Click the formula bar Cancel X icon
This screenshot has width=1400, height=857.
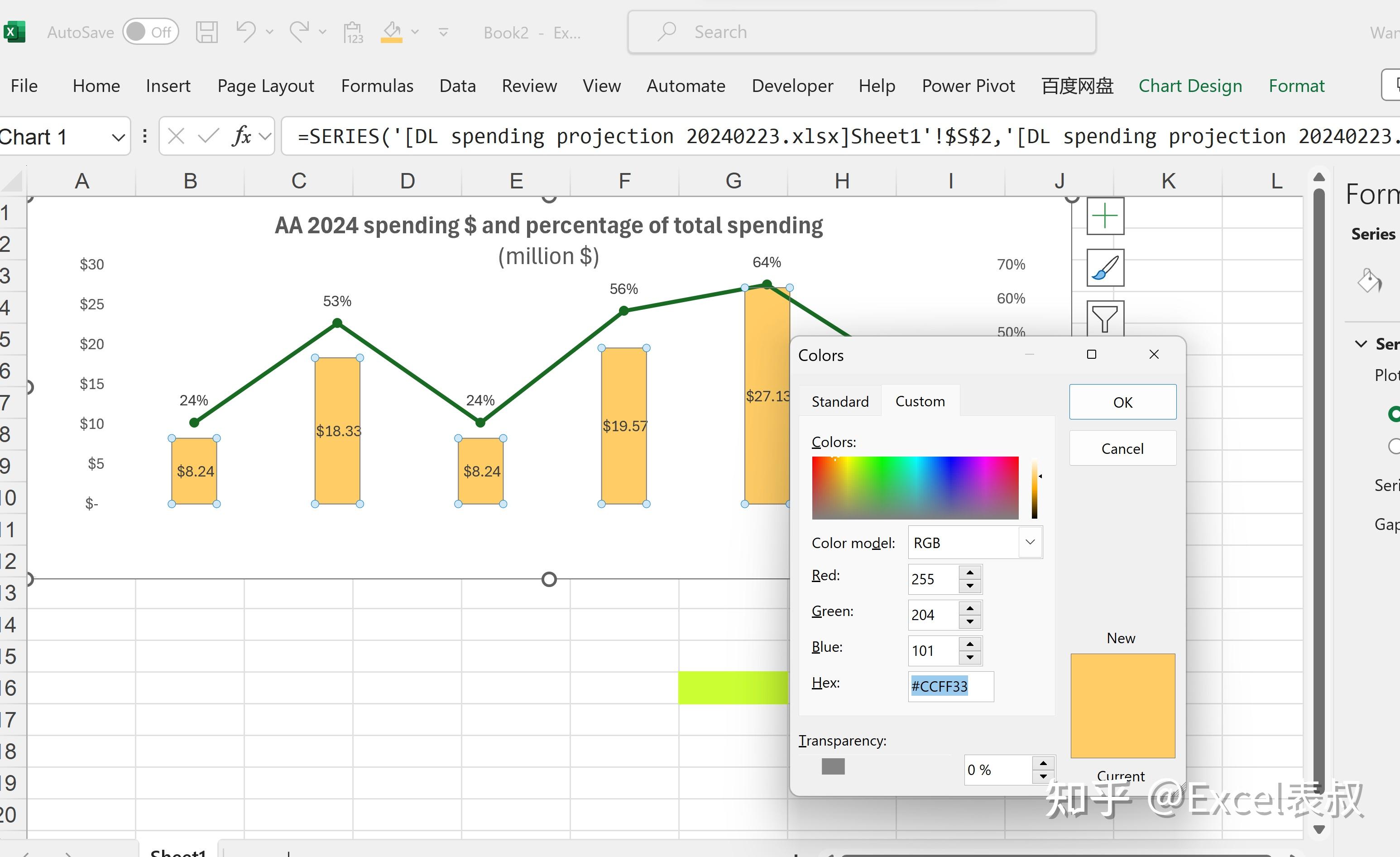pyautogui.click(x=176, y=136)
